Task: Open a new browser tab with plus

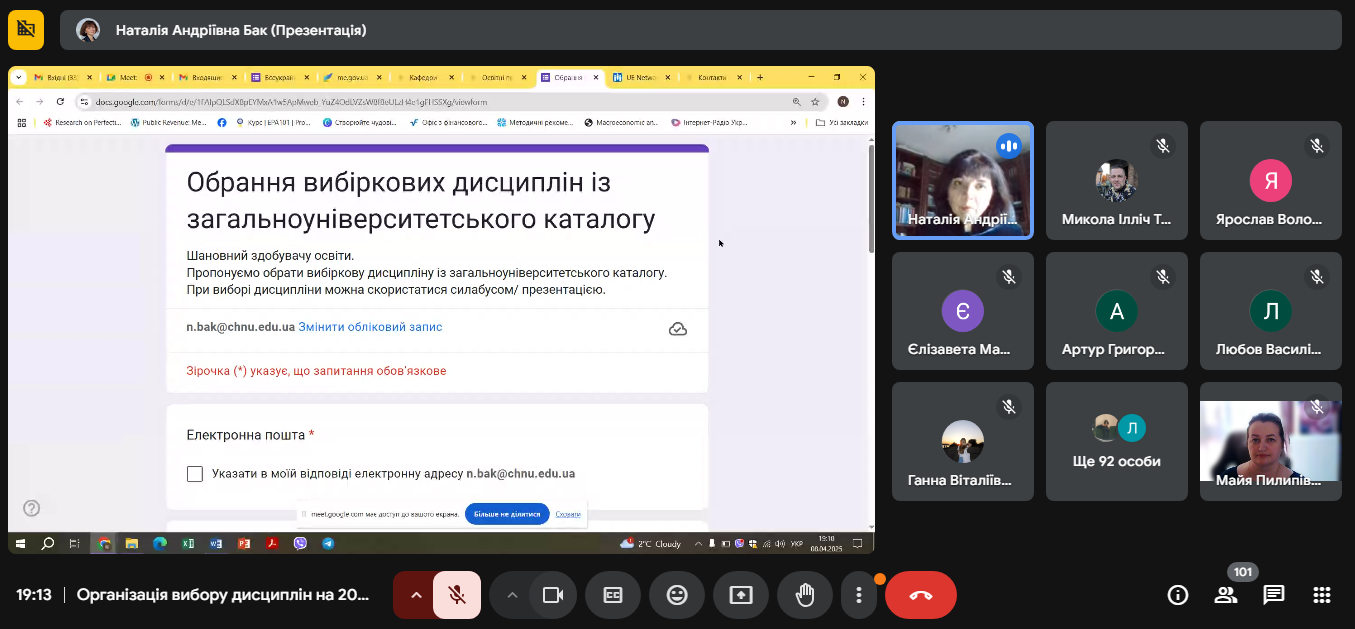Action: tap(760, 77)
